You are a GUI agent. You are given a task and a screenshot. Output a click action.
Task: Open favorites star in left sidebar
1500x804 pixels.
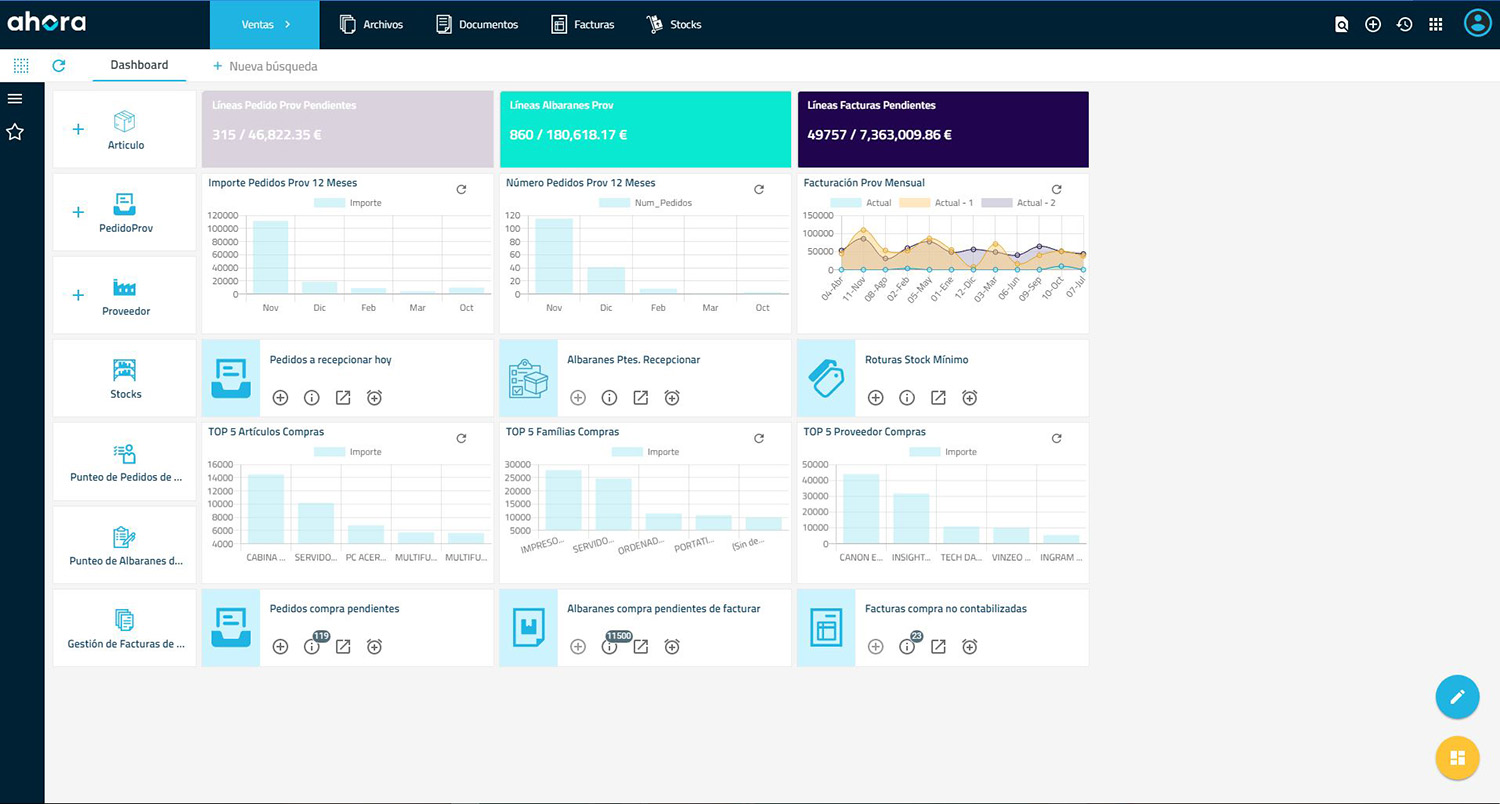[x=15, y=131]
